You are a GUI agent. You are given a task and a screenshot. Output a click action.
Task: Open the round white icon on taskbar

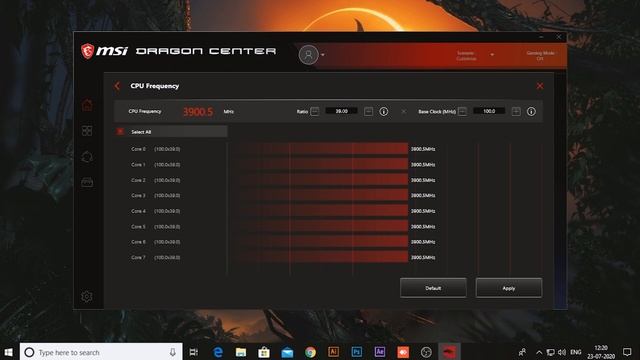point(426,352)
